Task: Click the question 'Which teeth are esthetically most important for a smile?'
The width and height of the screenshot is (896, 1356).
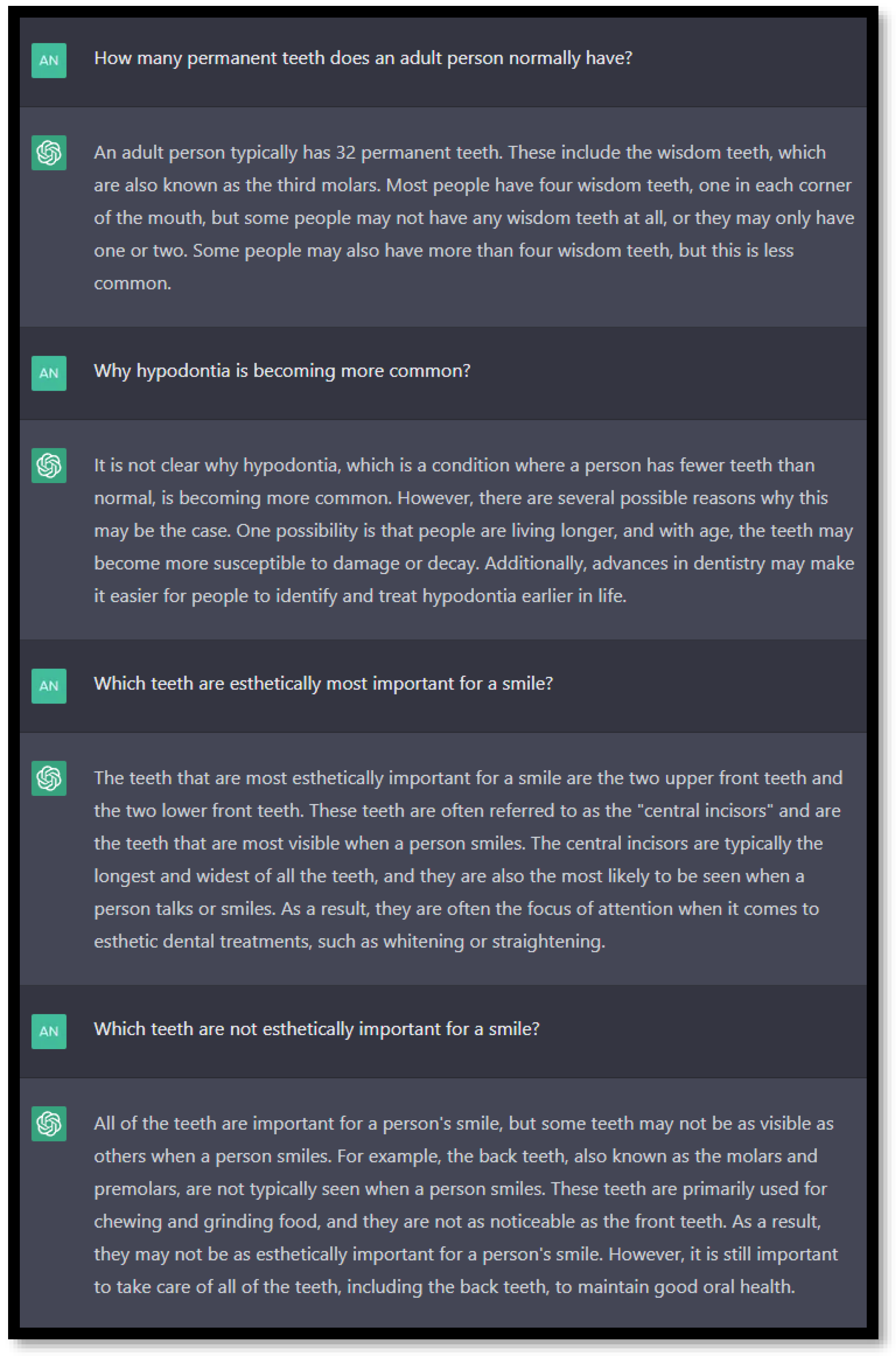Action: tap(323, 684)
